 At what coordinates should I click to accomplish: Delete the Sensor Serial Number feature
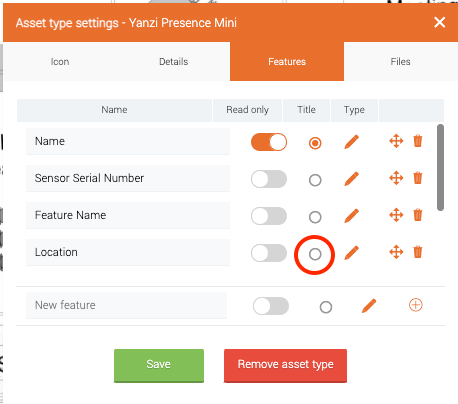click(x=418, y=178)
